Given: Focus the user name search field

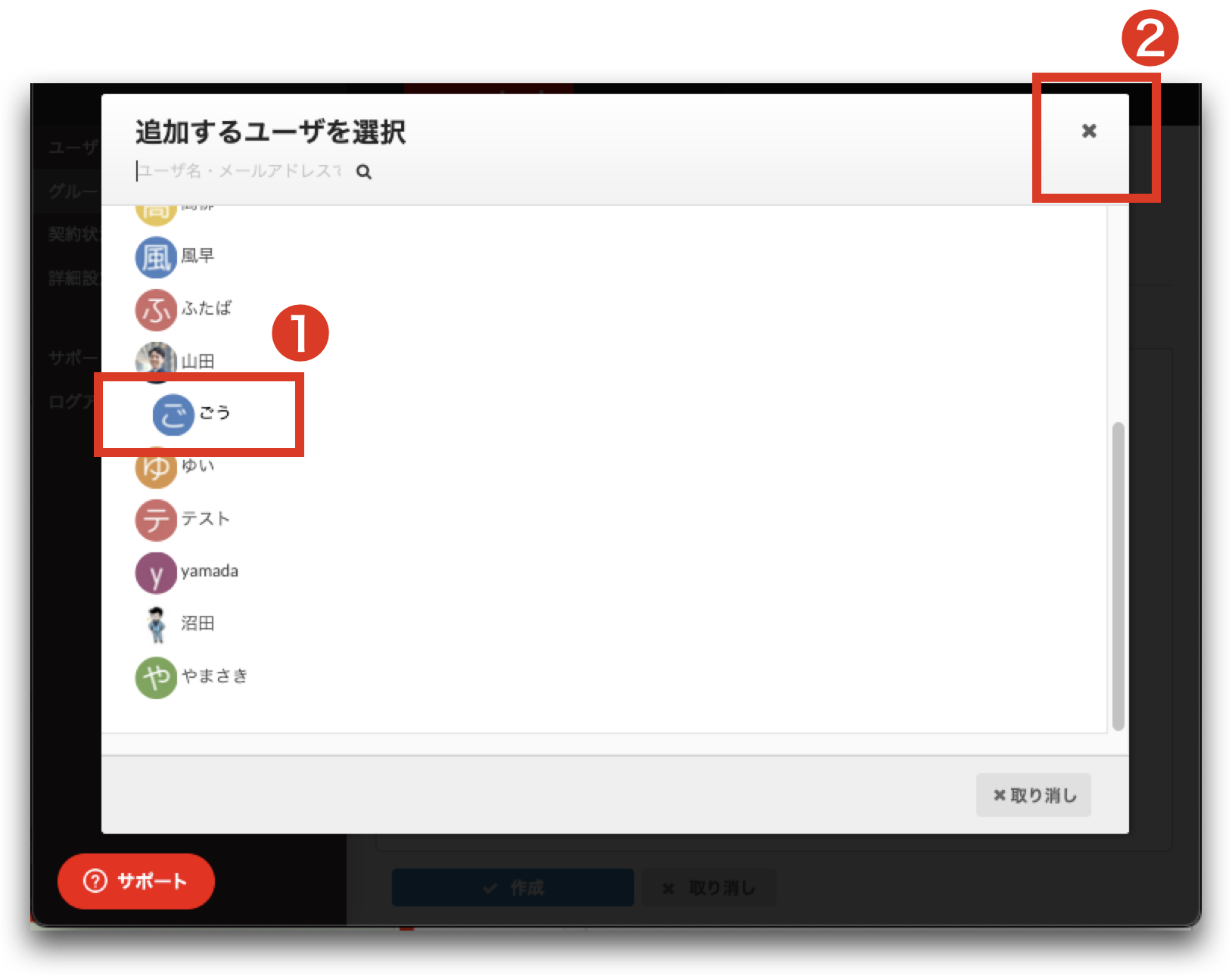Looking at the screenshot, I should click(239, 171).
